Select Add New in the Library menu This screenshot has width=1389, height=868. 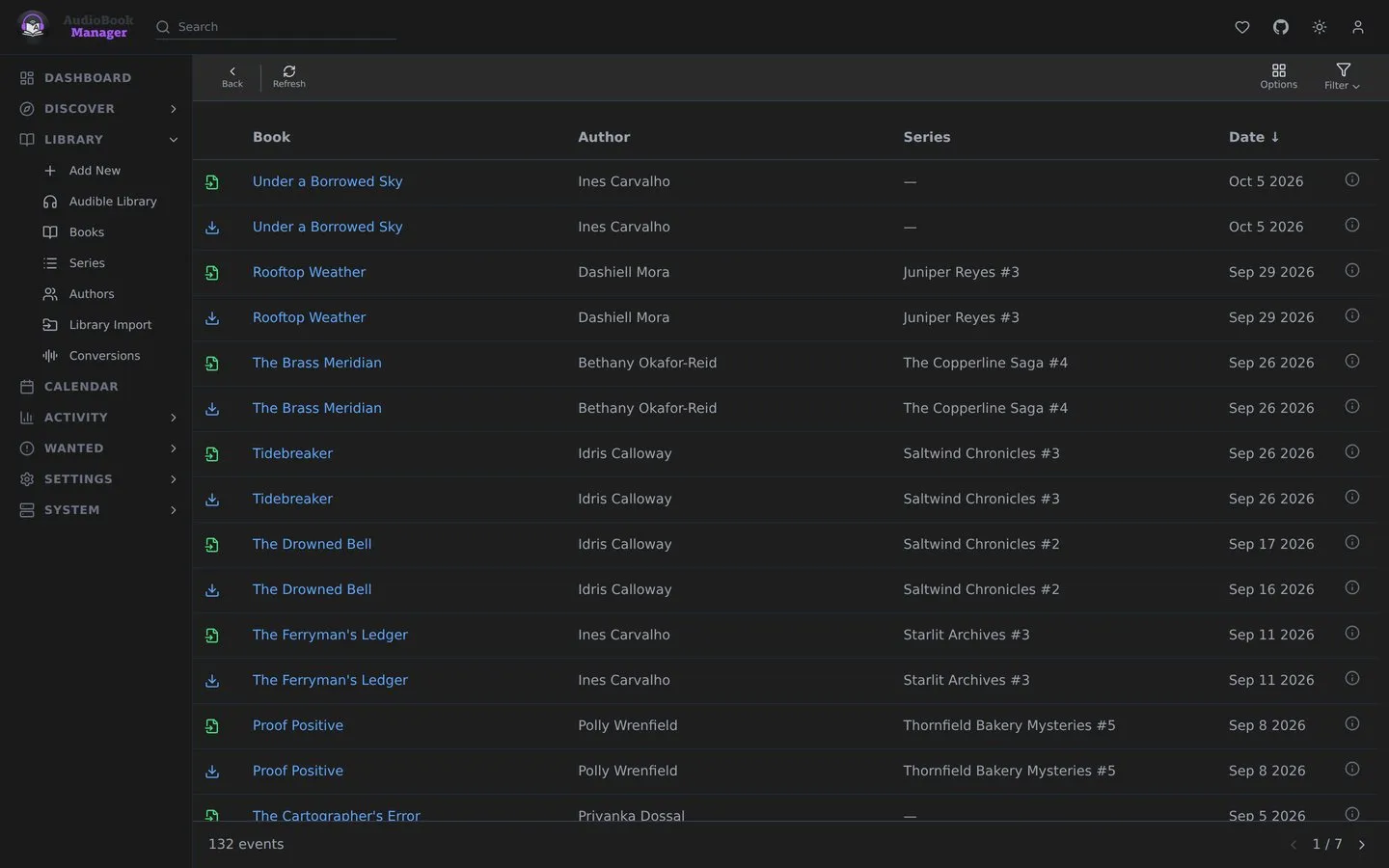95,171
